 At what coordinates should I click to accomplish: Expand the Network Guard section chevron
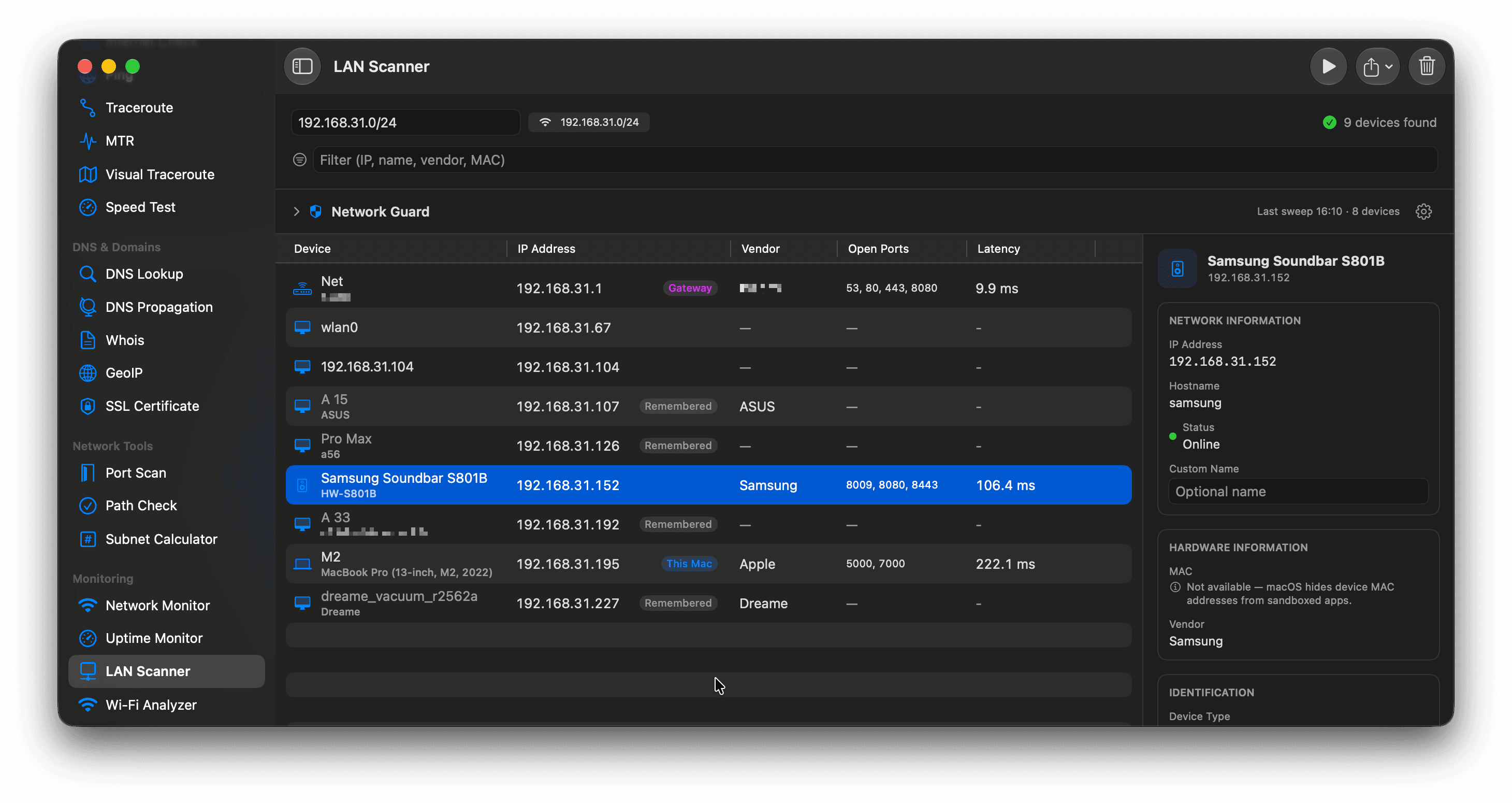[296, 211]
